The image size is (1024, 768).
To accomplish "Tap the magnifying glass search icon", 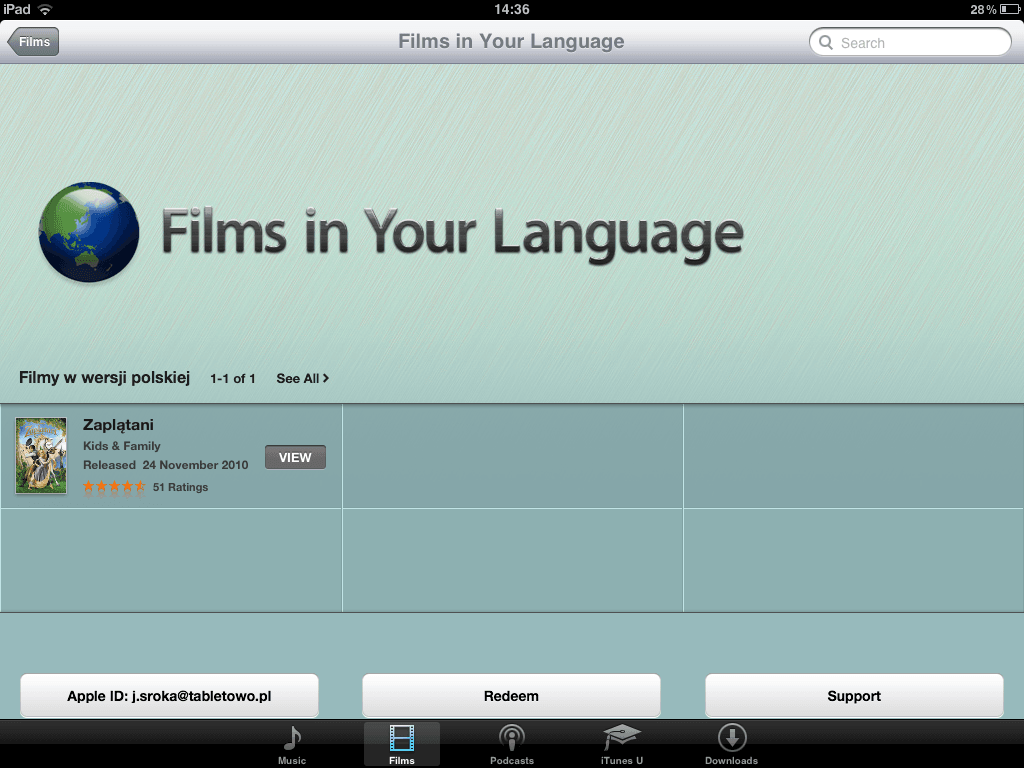I will (x=825, y=42).
